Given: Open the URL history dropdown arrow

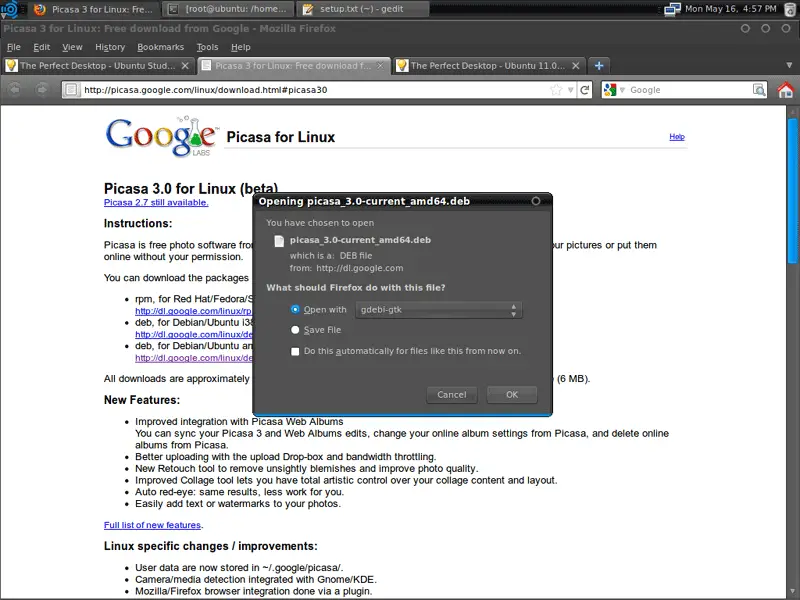Looking at the screenshot, I should pyautogui.click(x=570, y=90).
